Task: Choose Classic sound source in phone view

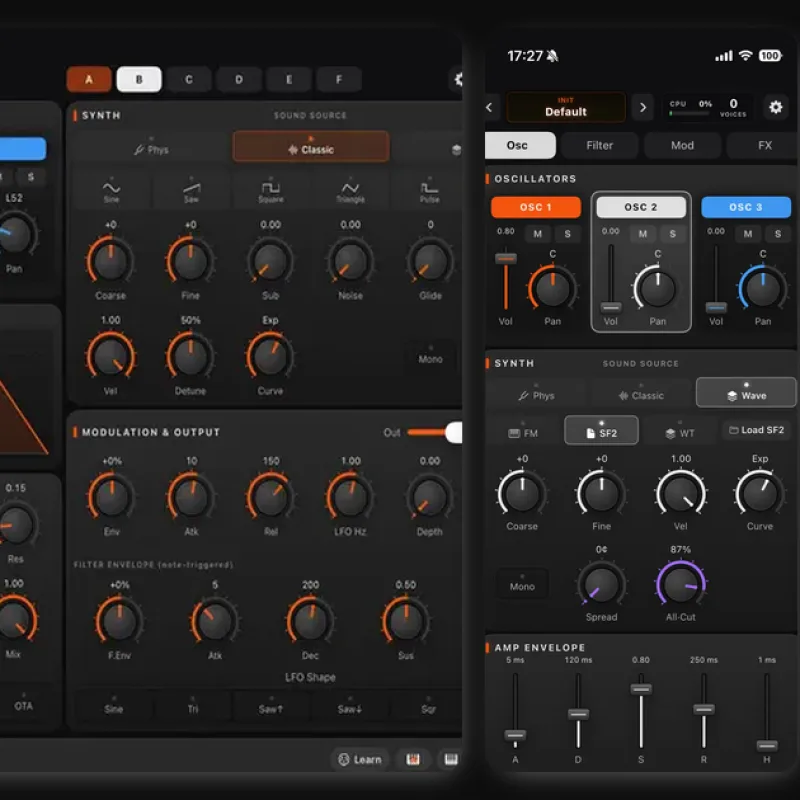Action: [x=641, y=394]
